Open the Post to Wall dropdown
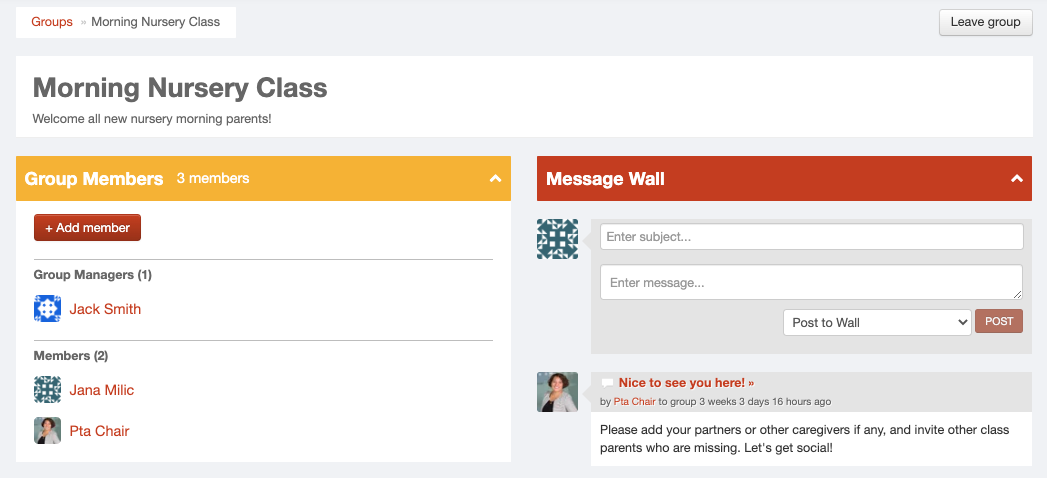The width and height of the screenshot is (1047, 478). tap(877, 322)
